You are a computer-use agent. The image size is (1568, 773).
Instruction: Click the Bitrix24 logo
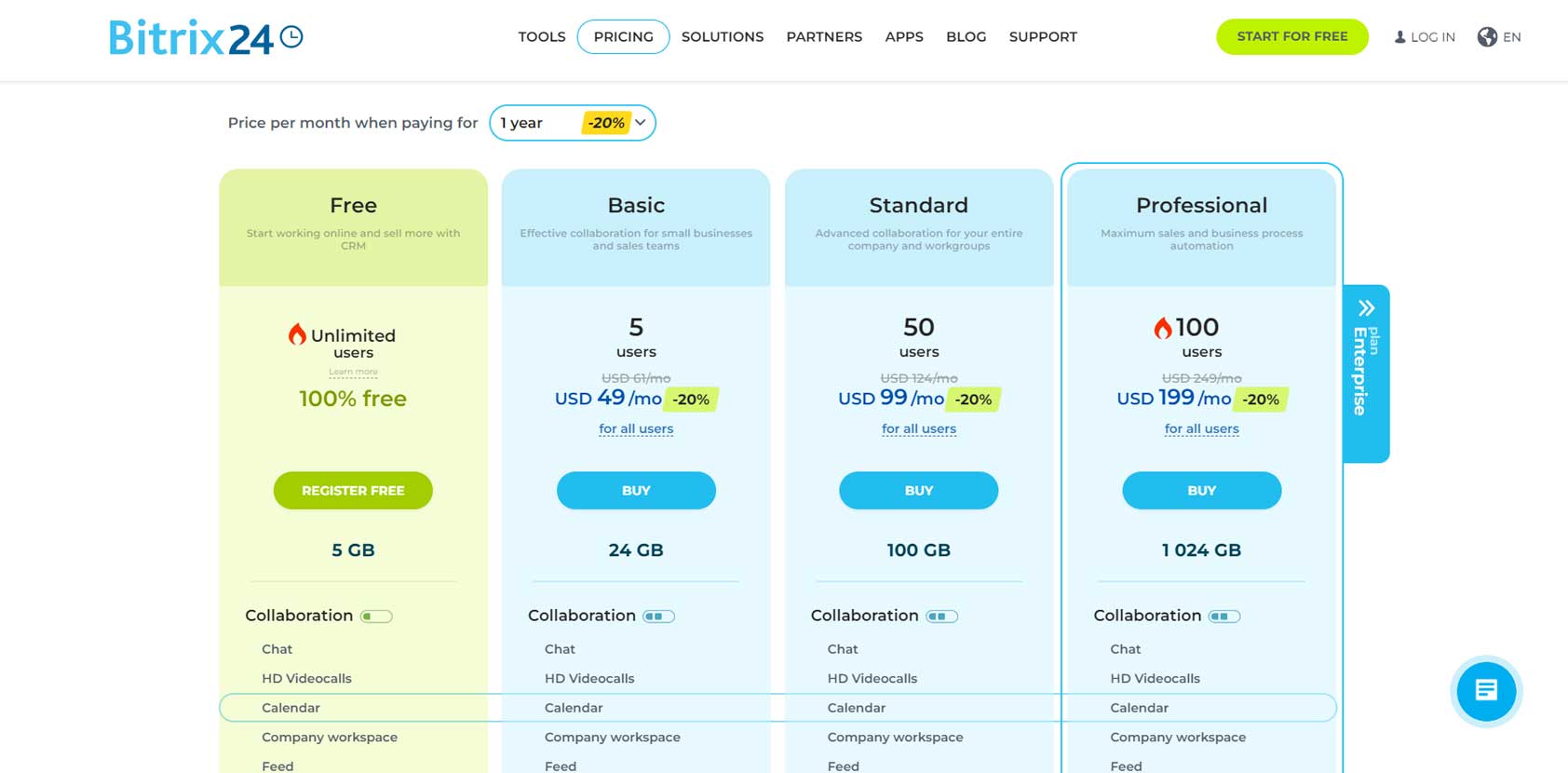[x=206, y=37]
